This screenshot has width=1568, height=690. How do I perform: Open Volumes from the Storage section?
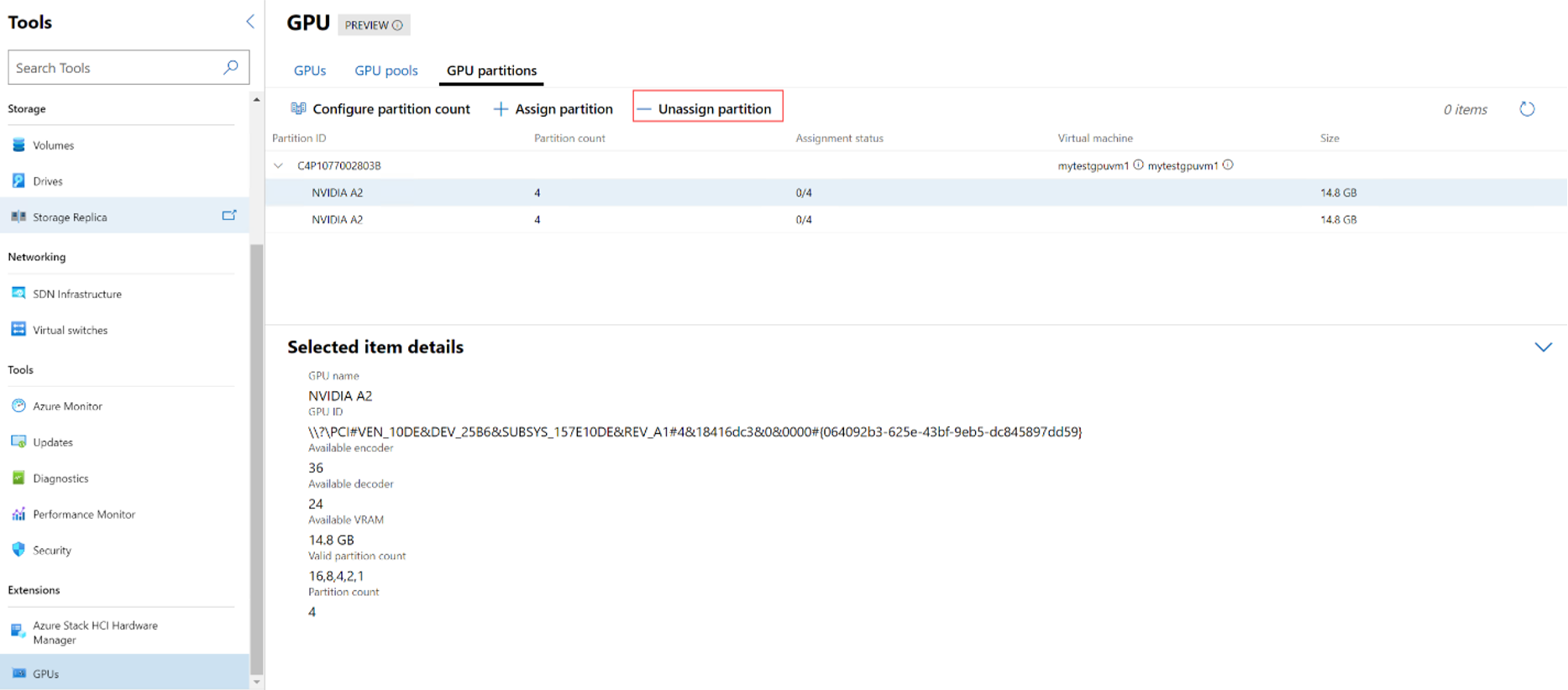point(53,145)
